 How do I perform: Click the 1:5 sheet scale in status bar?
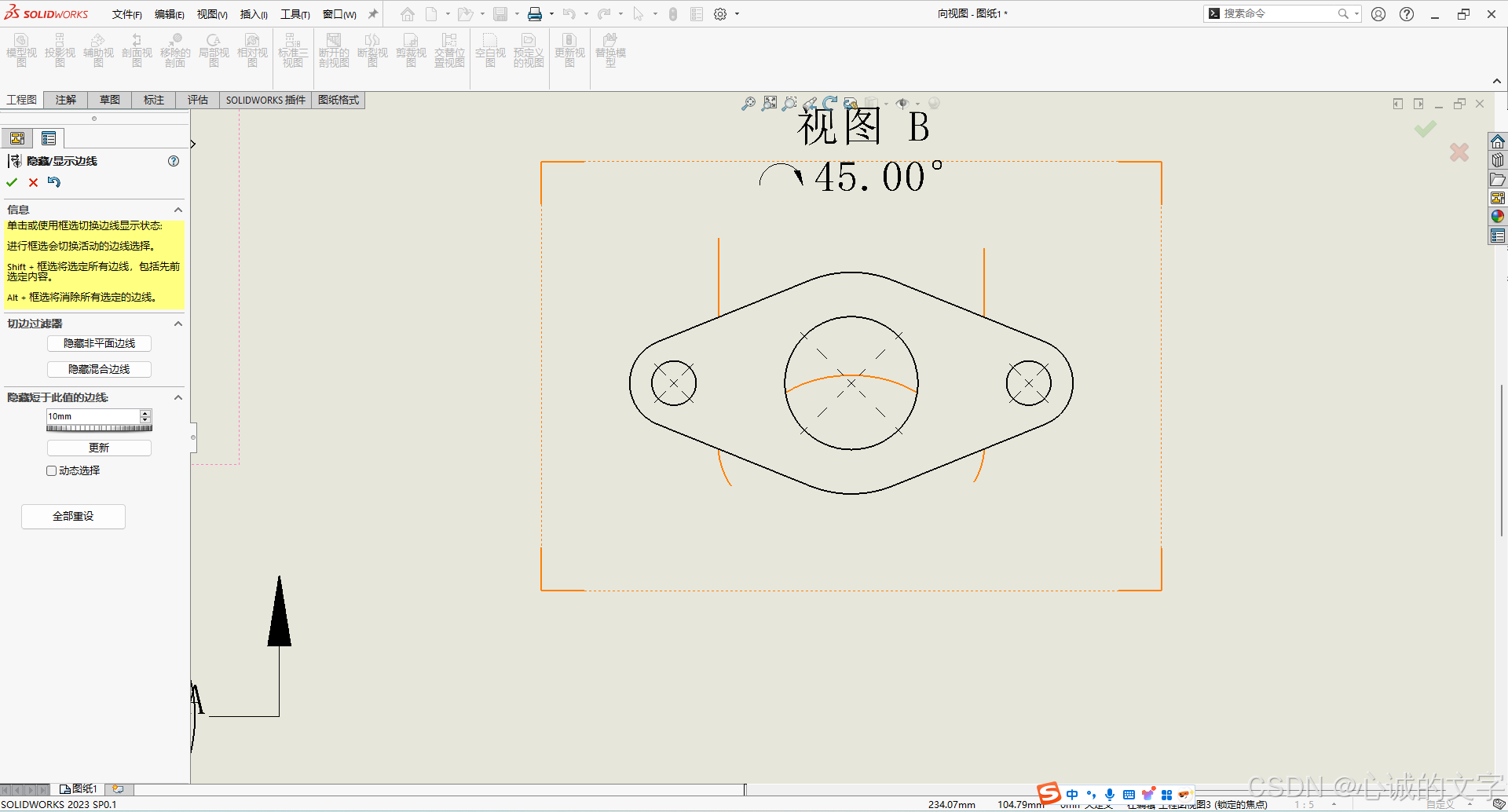coord(1305,805)
